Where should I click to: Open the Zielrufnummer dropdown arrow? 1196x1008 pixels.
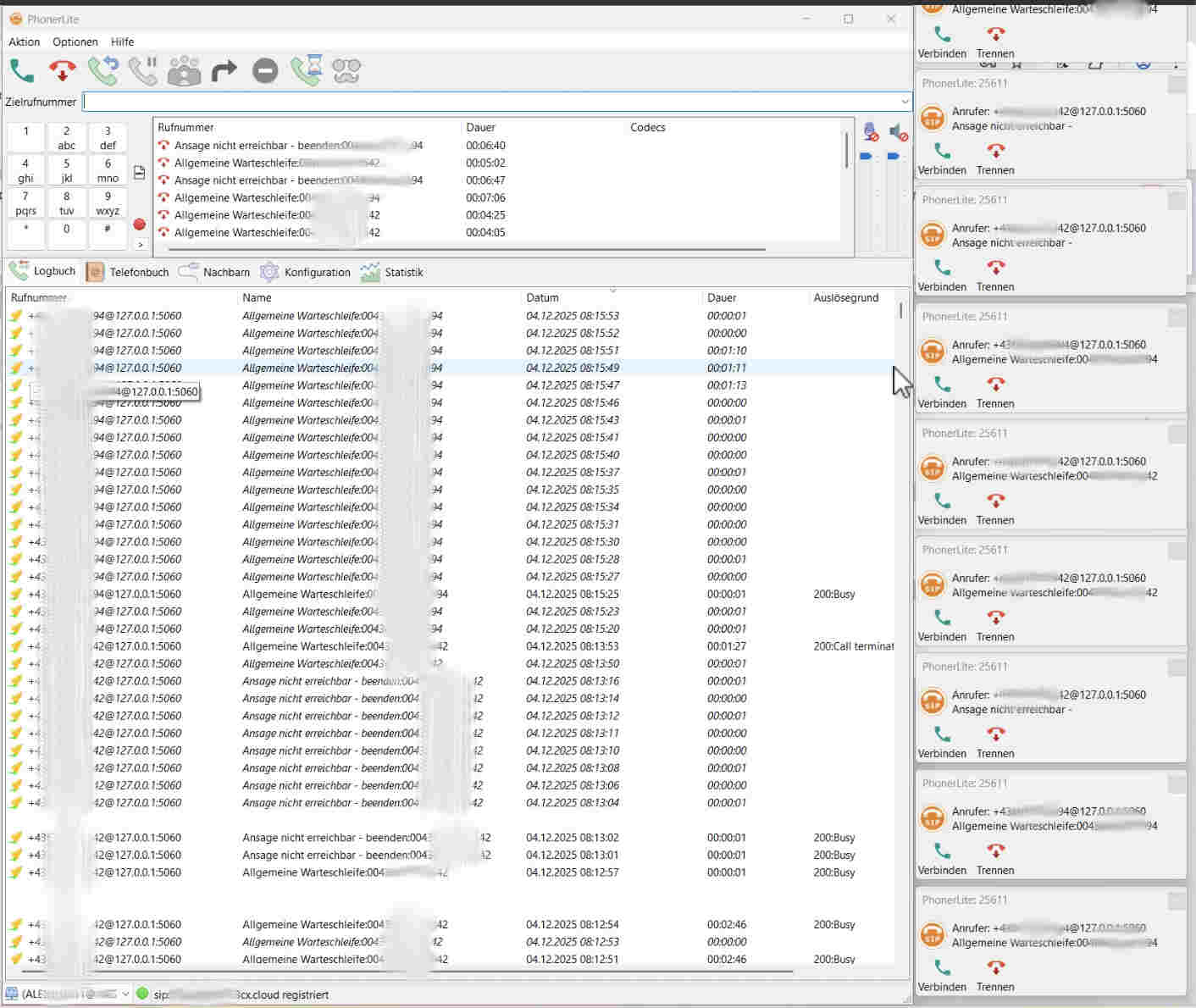pos(905,102)
